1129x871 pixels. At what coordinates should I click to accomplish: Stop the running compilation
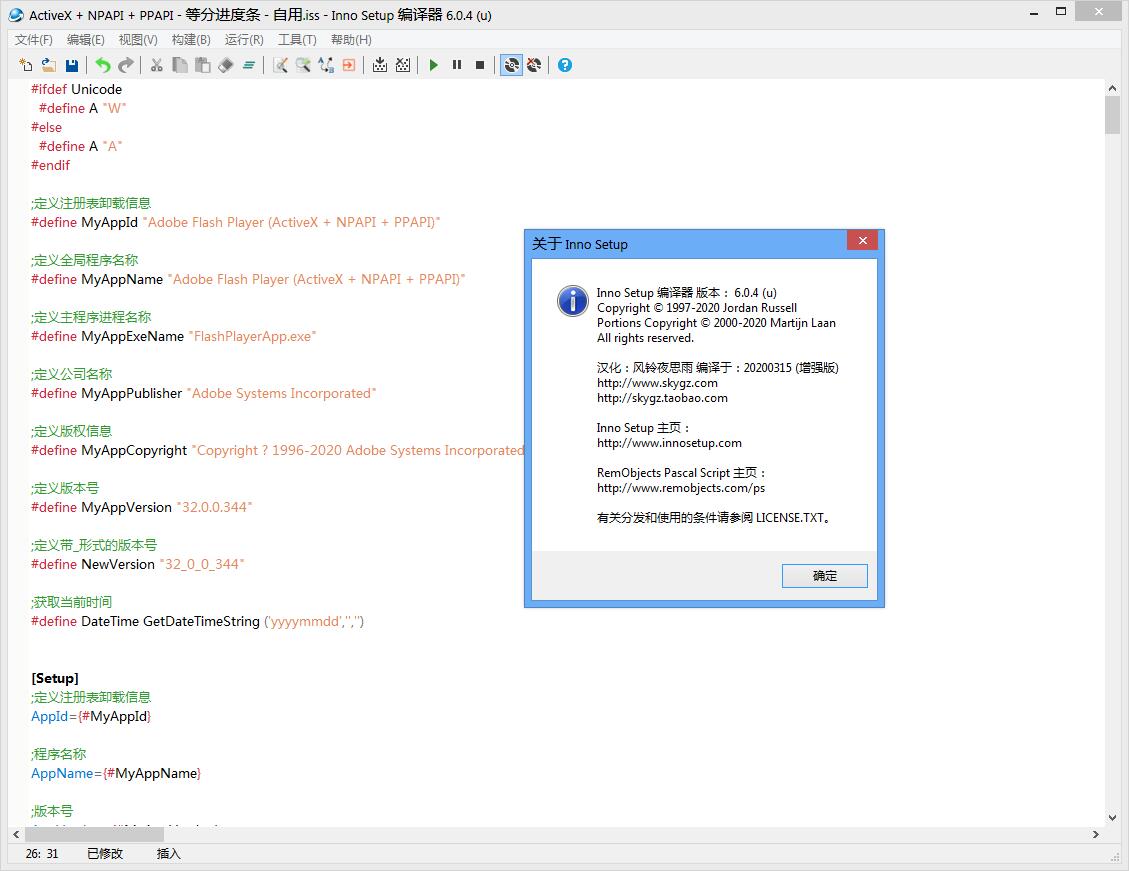point(481,65)
